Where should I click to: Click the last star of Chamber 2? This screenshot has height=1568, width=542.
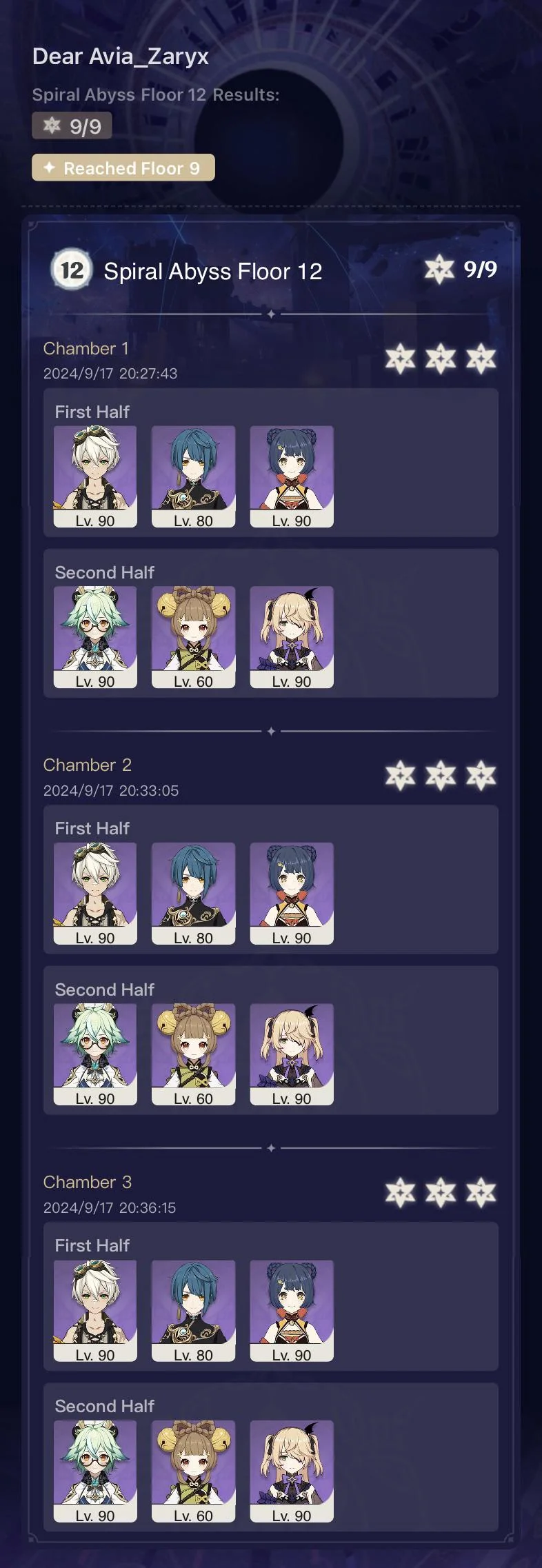(481, 776)
